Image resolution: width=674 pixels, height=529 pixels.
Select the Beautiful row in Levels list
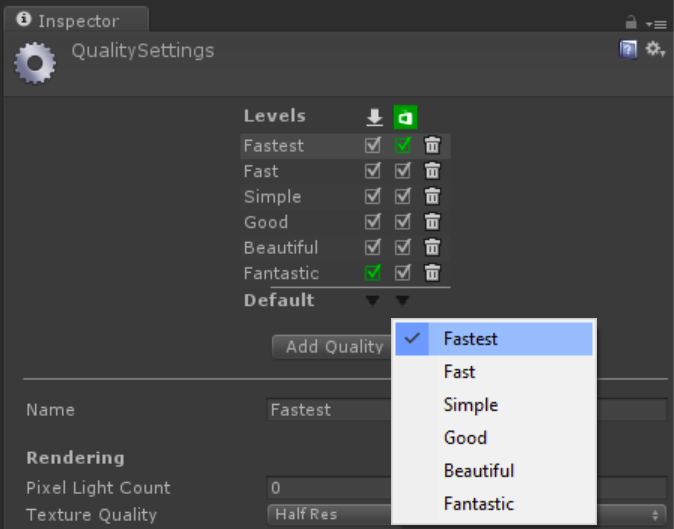tap(345, 247)
